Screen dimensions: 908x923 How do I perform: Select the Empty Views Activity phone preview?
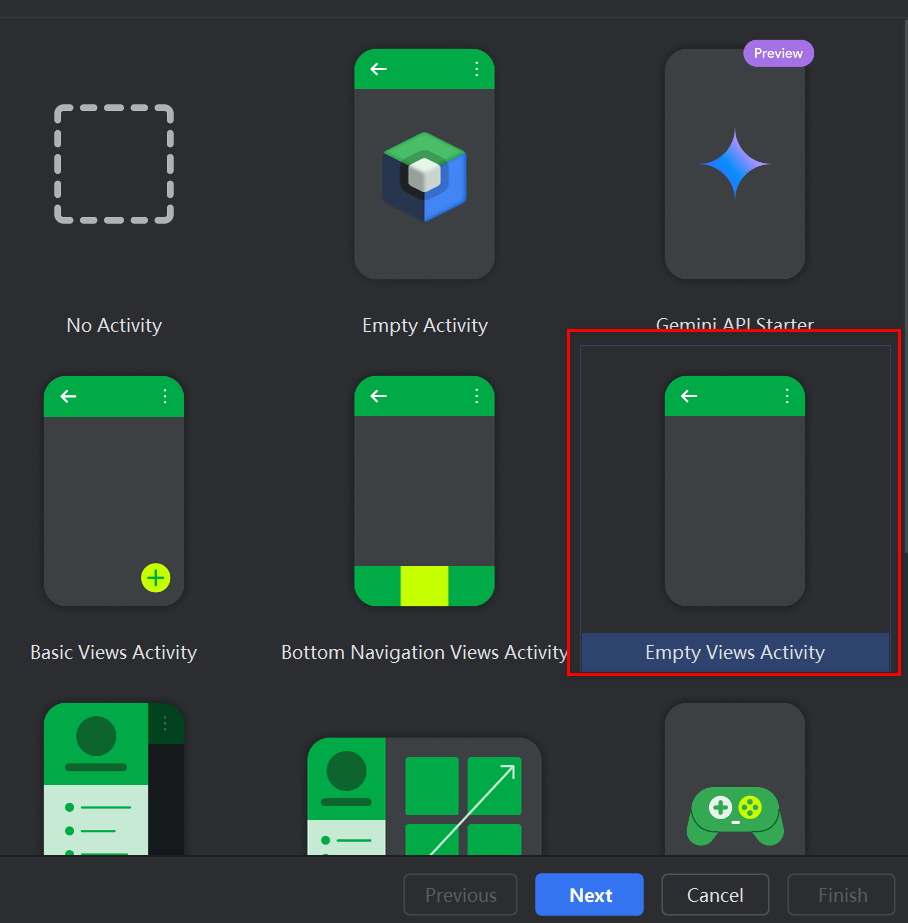point(735,491)
